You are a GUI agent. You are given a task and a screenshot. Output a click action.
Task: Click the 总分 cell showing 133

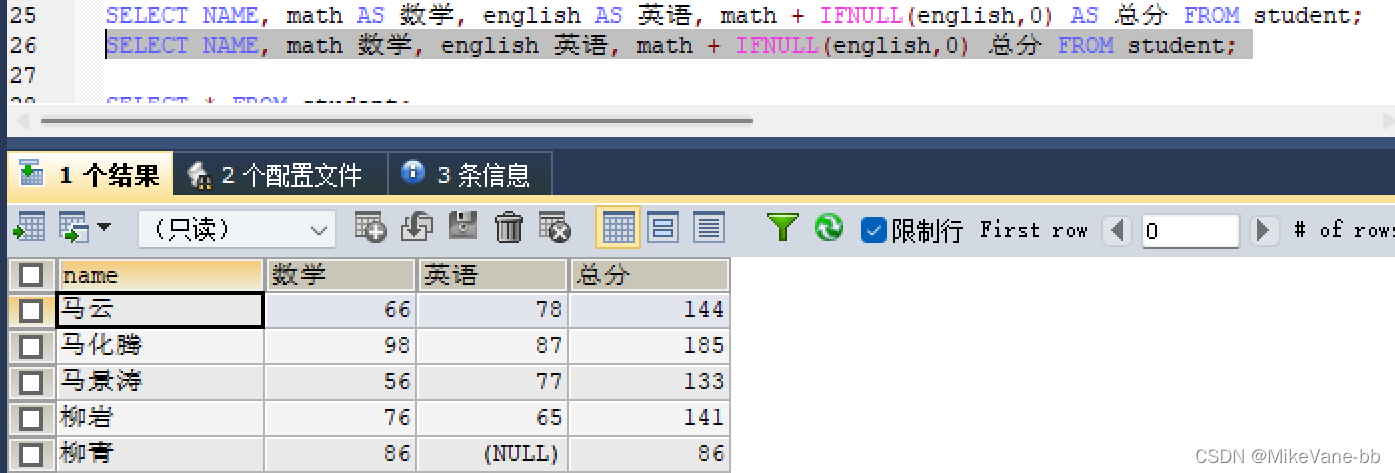tap(649, 382)
